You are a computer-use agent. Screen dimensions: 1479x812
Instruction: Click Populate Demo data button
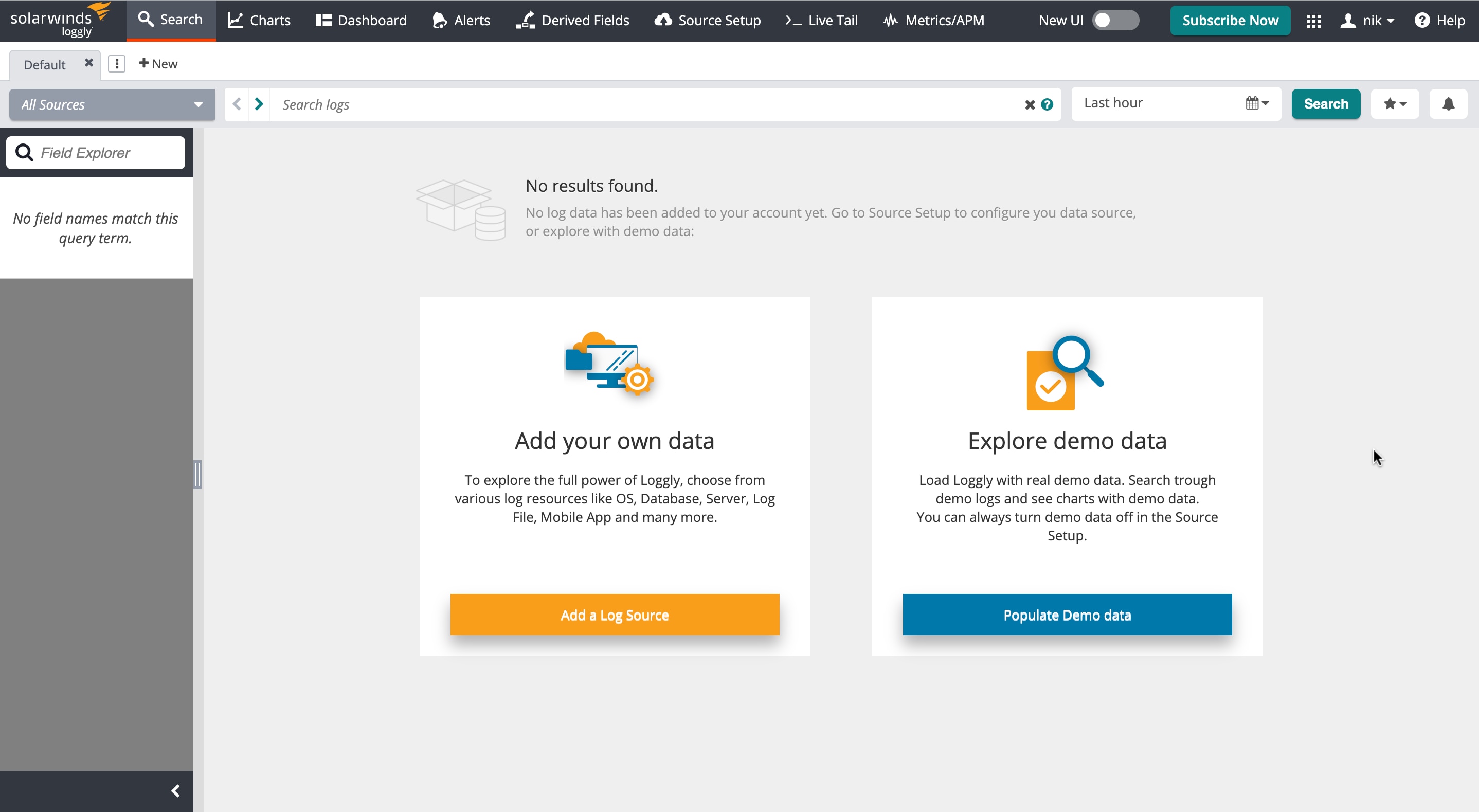click(x=1067, y=615)
